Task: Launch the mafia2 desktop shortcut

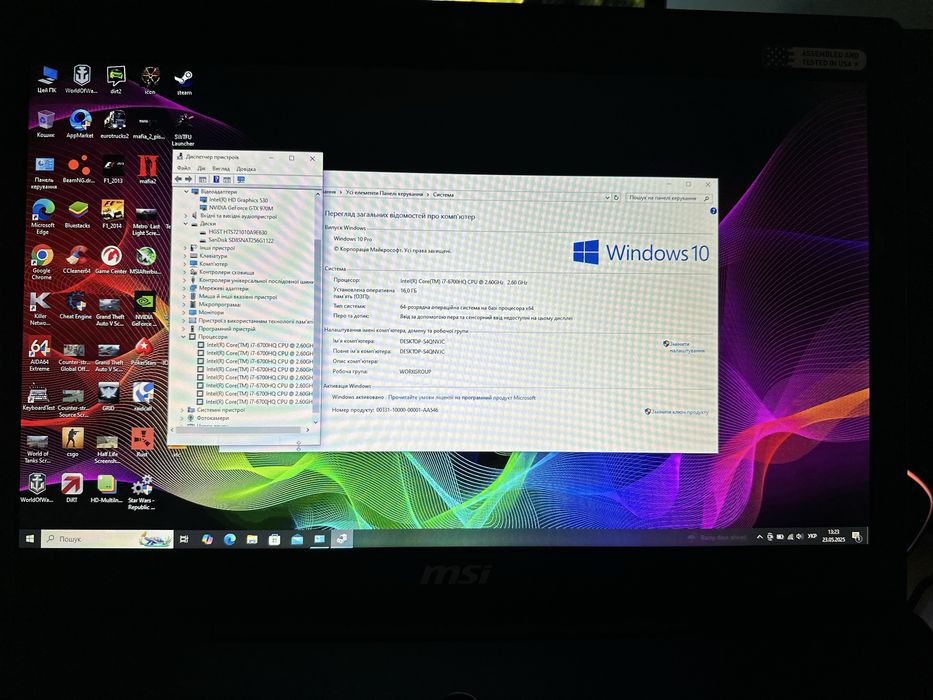Action: 148,169
